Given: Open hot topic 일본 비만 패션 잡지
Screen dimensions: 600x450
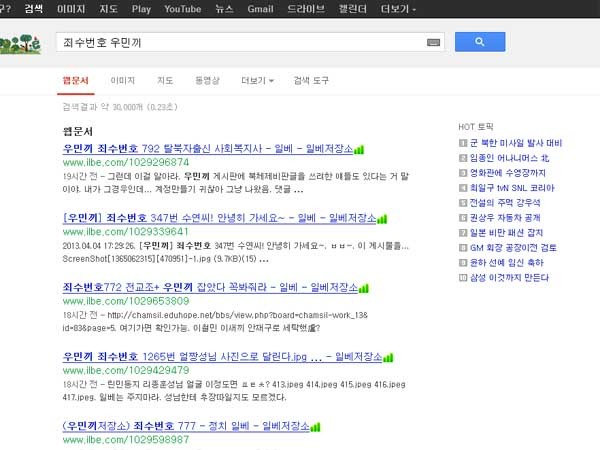Looking at the screenshot, I should pyautogui.click(x=506, y=232).
